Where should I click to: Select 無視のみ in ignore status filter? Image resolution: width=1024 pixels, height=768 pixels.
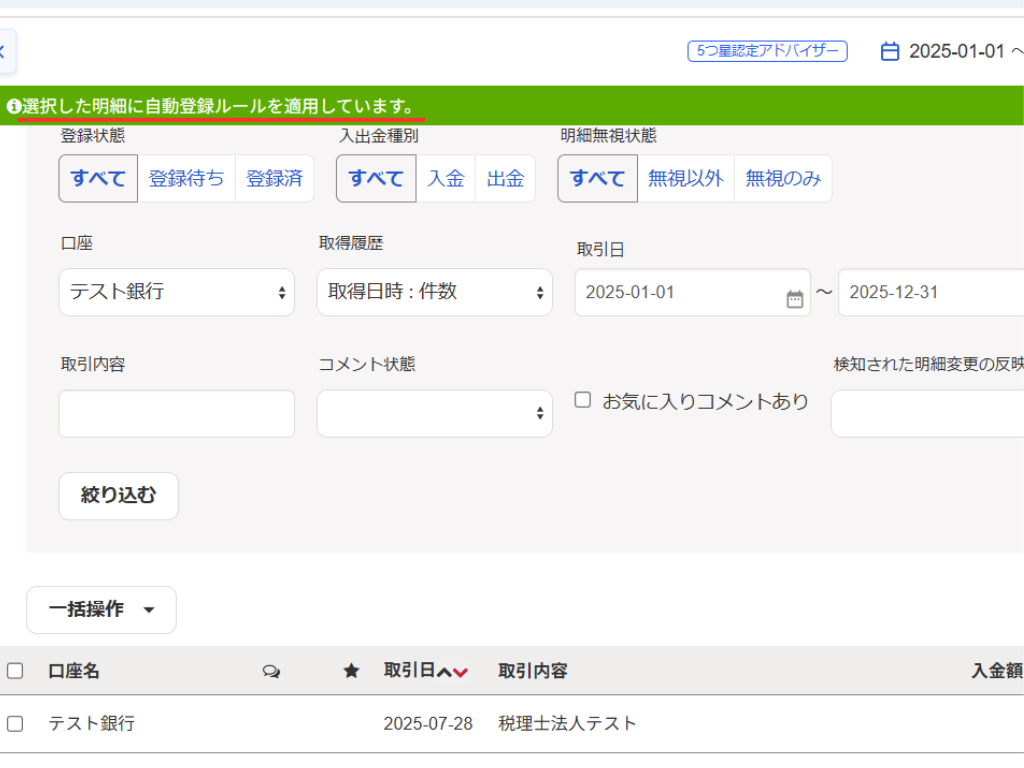coord(783,179)
